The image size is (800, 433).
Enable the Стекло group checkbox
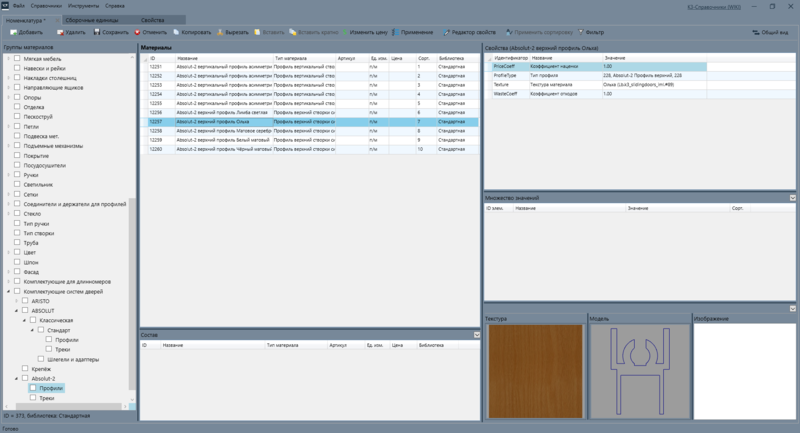pyautogui.click(x=17, y=214)
